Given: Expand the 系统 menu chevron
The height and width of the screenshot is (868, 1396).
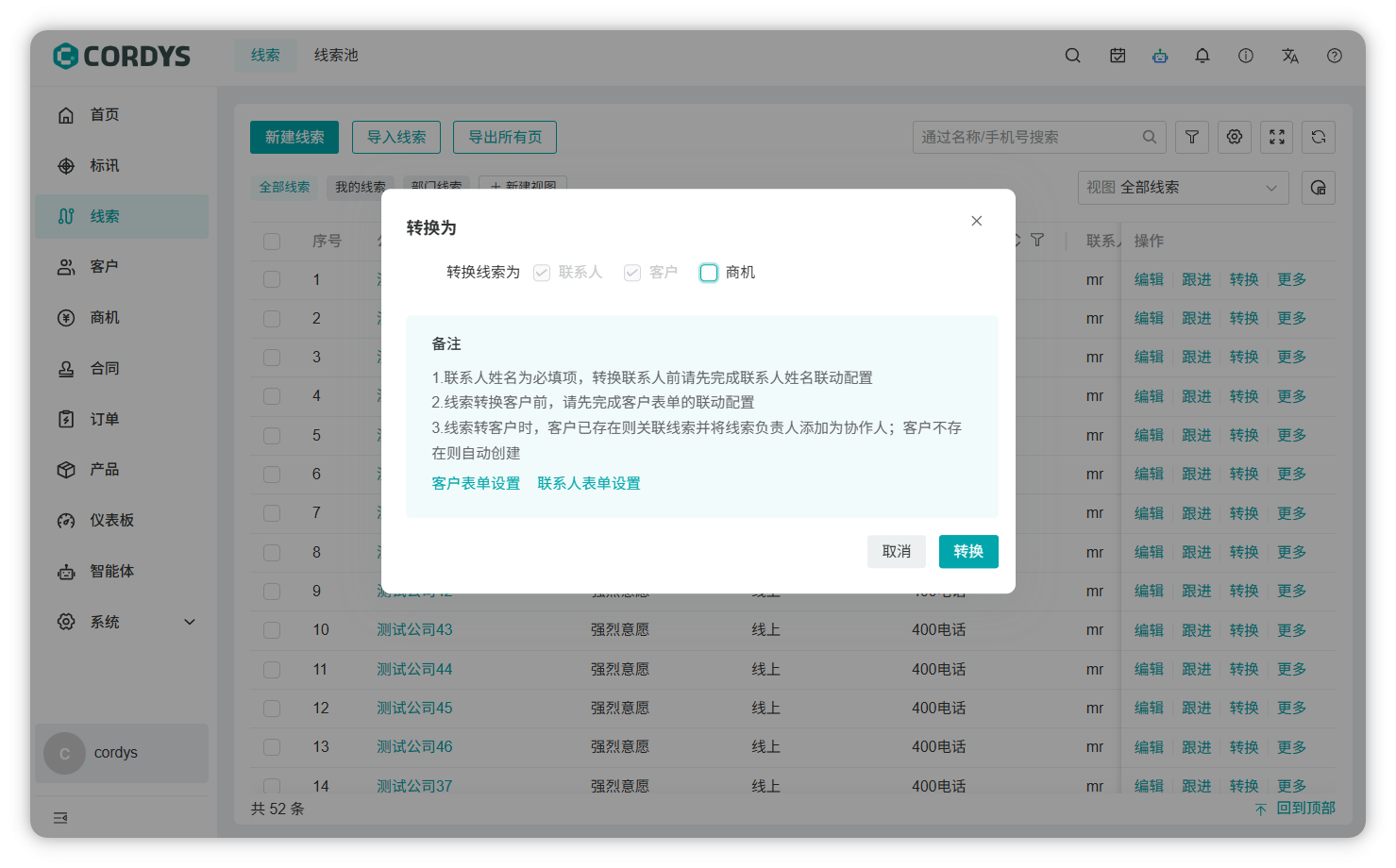Looking at the screenshot, I should tap(190, 623).
